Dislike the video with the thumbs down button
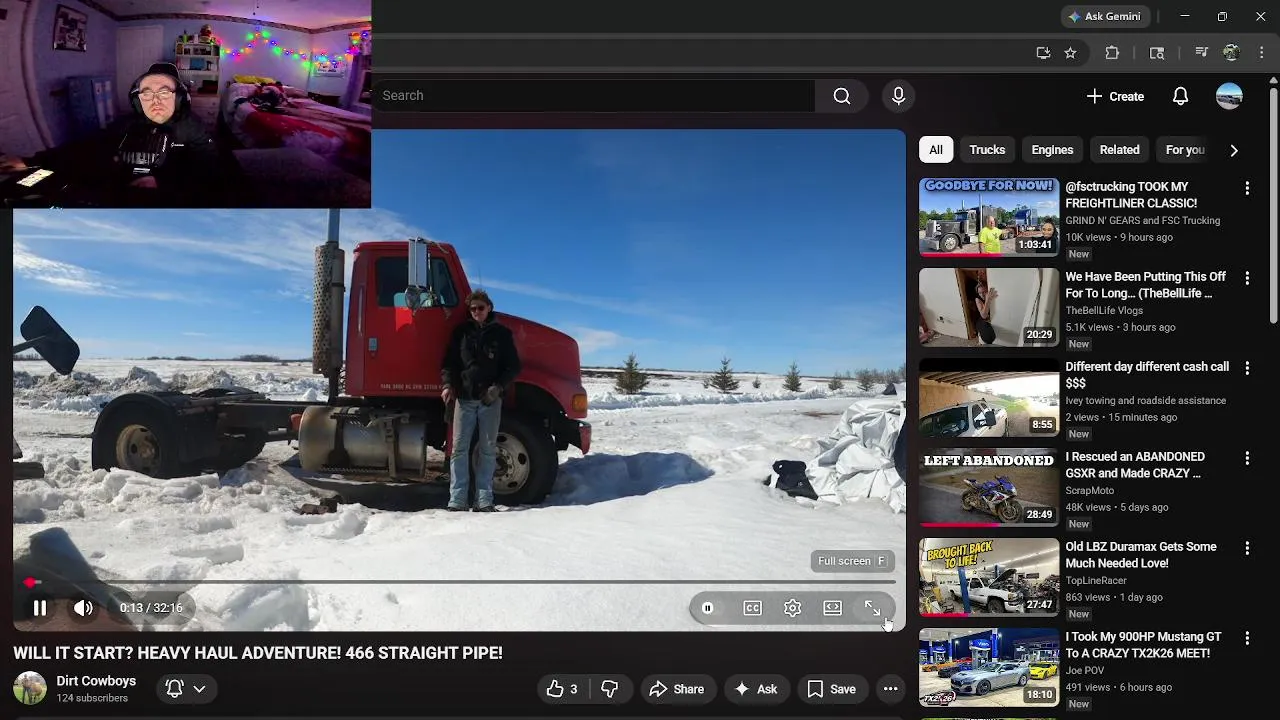The width and height of the screenshot is (1280, 720). tap(609, 689)
